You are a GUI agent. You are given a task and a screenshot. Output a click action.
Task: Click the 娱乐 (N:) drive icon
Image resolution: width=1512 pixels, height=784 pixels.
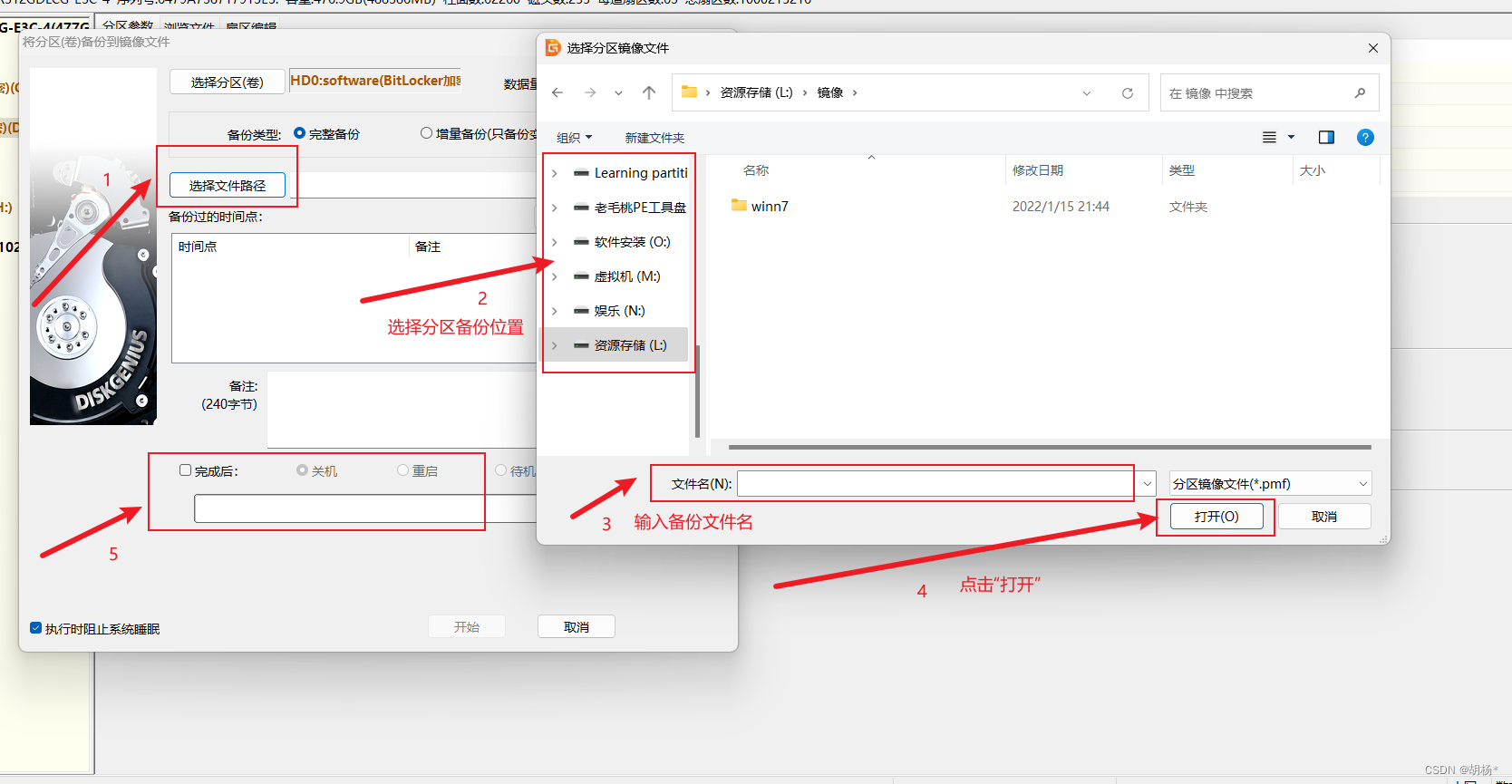click(x=581, y=311)
